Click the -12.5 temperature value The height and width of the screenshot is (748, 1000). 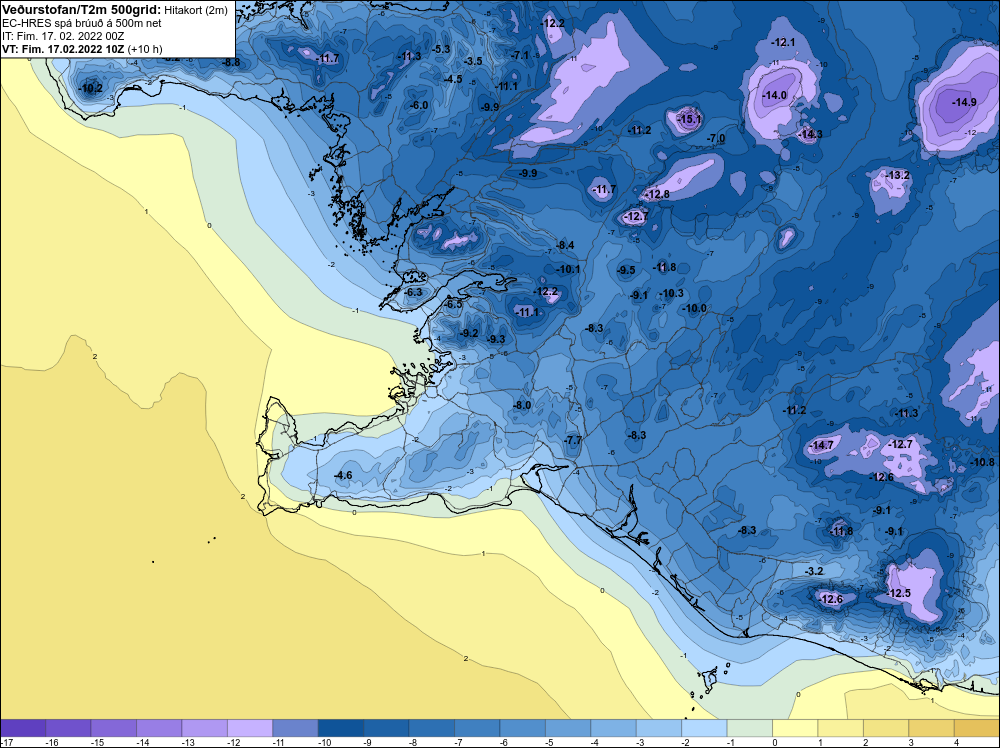(899, 593)
